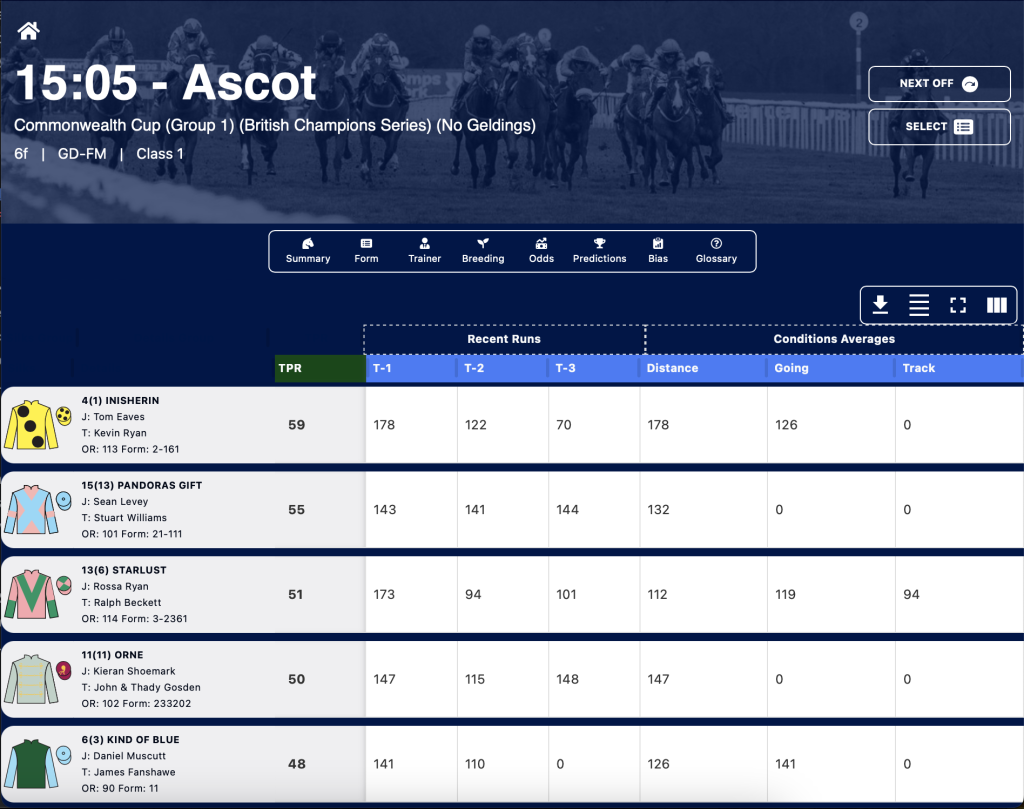Go to the home page icon
Image resolution: width=1024 pixels, height=809 pixels.
(29, 31)
